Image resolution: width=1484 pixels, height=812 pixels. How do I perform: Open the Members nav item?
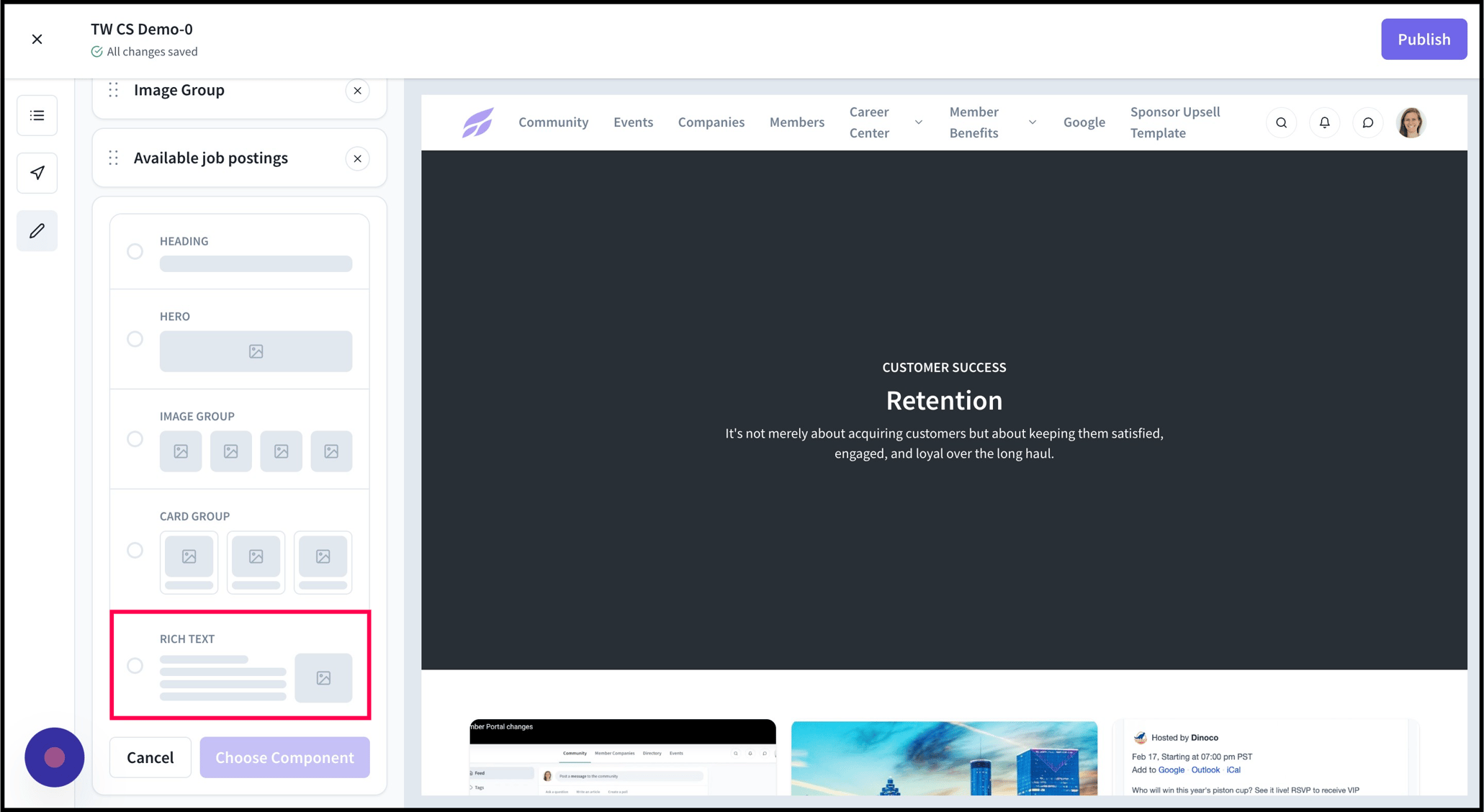point(796,122)
